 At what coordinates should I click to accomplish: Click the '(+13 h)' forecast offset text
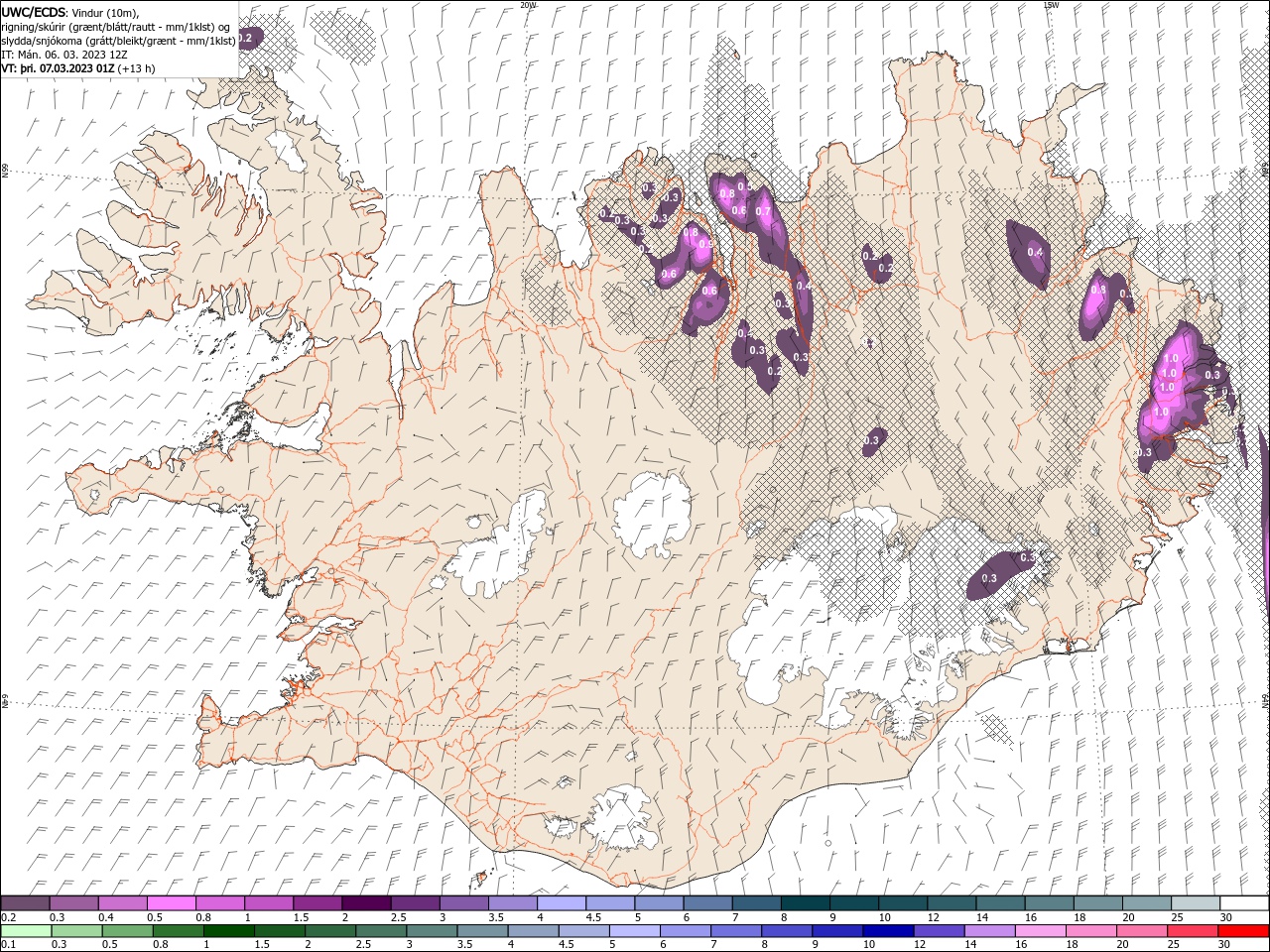[138, 69]
